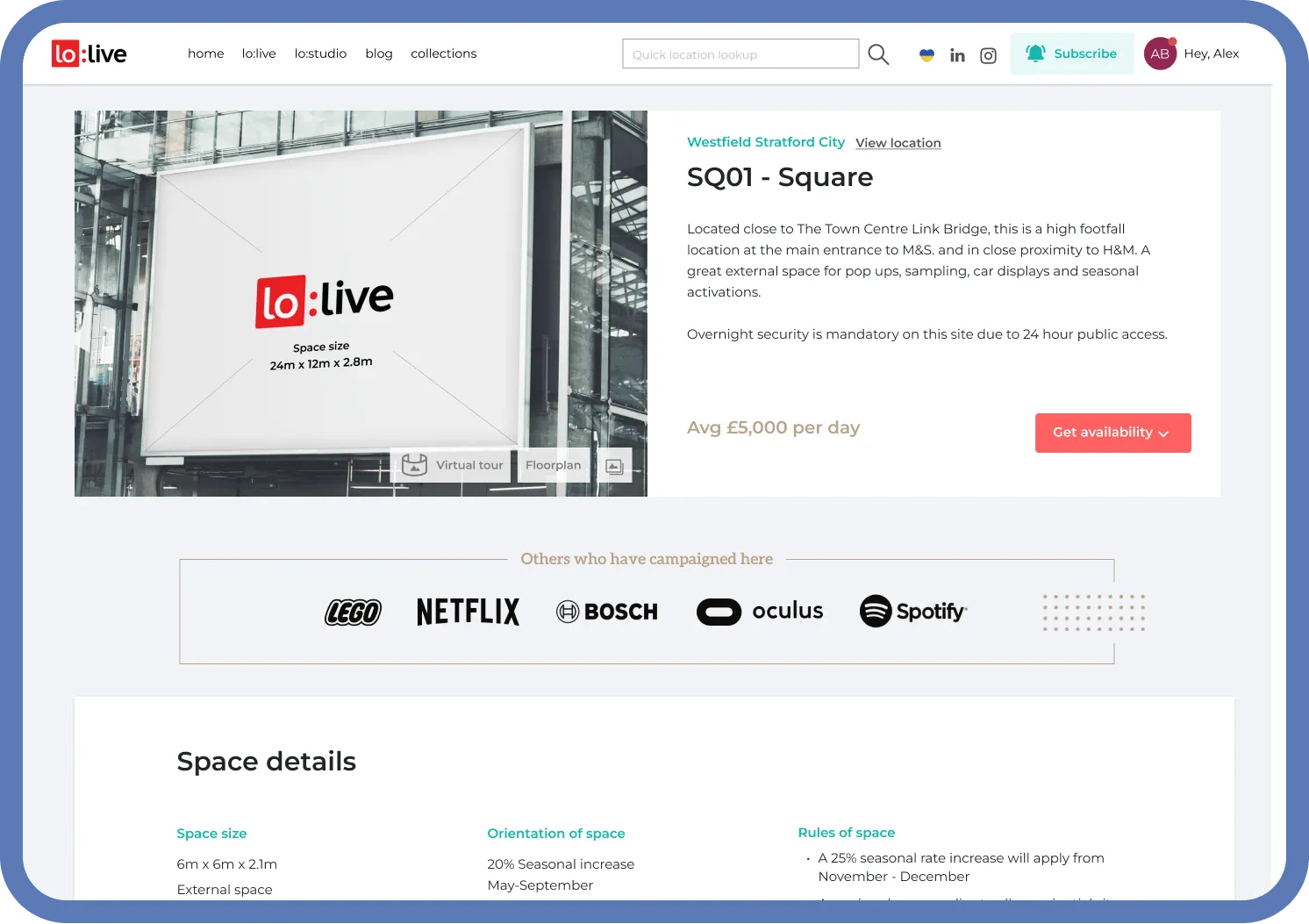
Task: Open the blog menu item
Action: (x=379, y=54)
